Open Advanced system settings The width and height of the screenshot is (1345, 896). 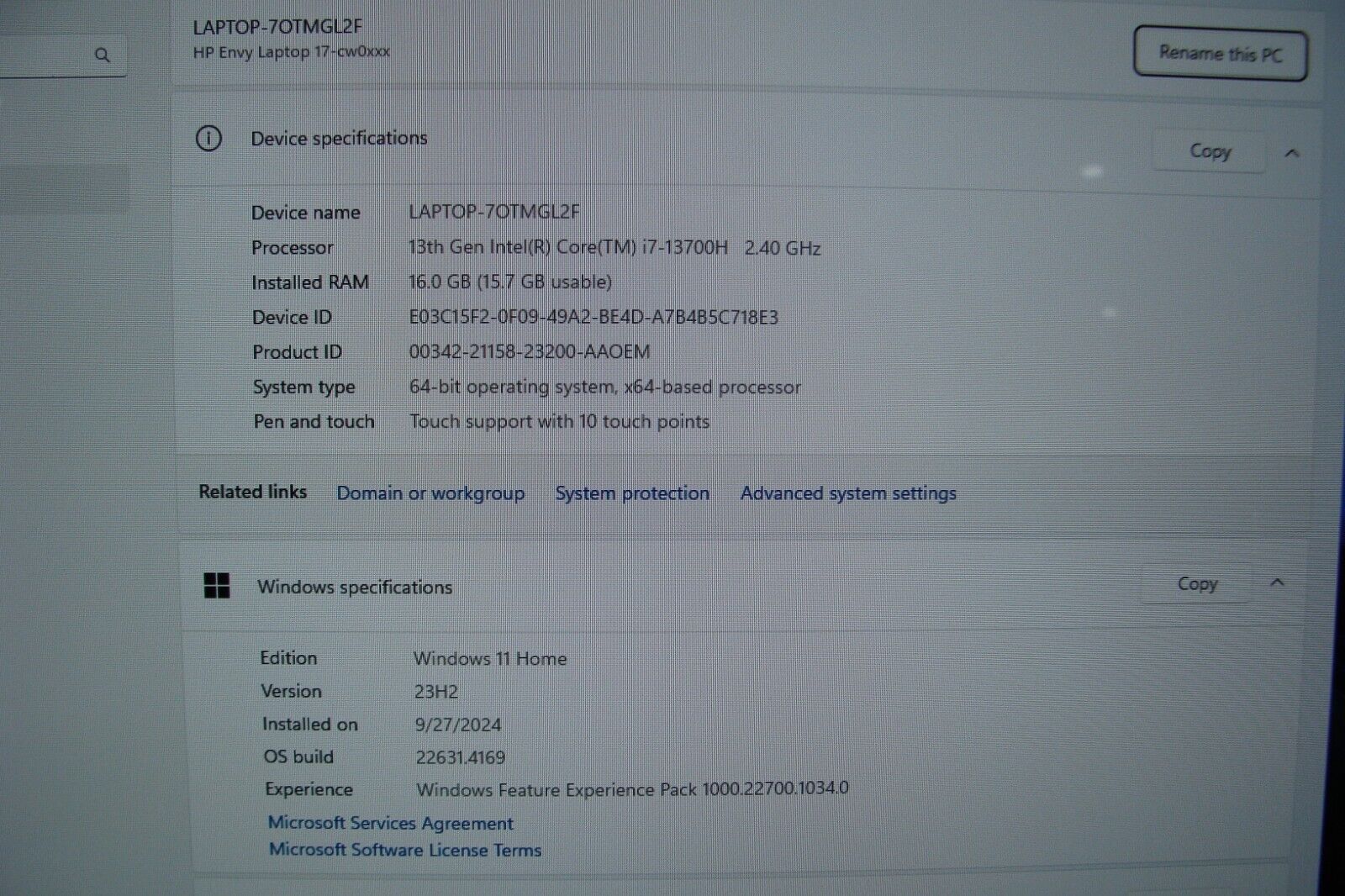[848, 493]
